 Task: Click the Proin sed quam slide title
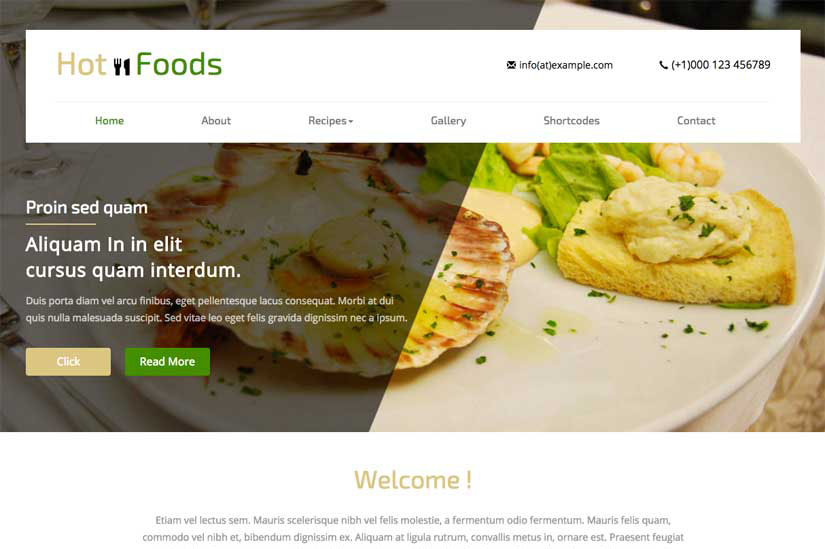87,207
